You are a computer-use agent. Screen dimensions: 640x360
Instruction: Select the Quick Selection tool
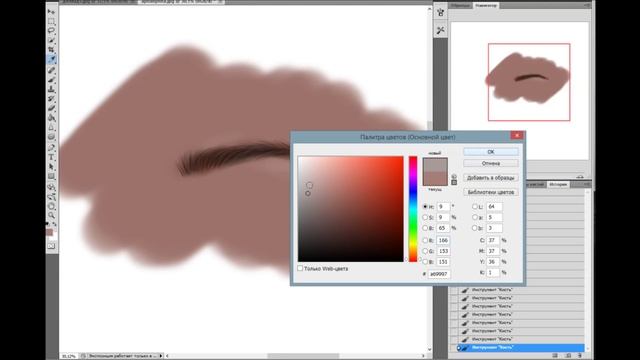click(x=51, y=40)
